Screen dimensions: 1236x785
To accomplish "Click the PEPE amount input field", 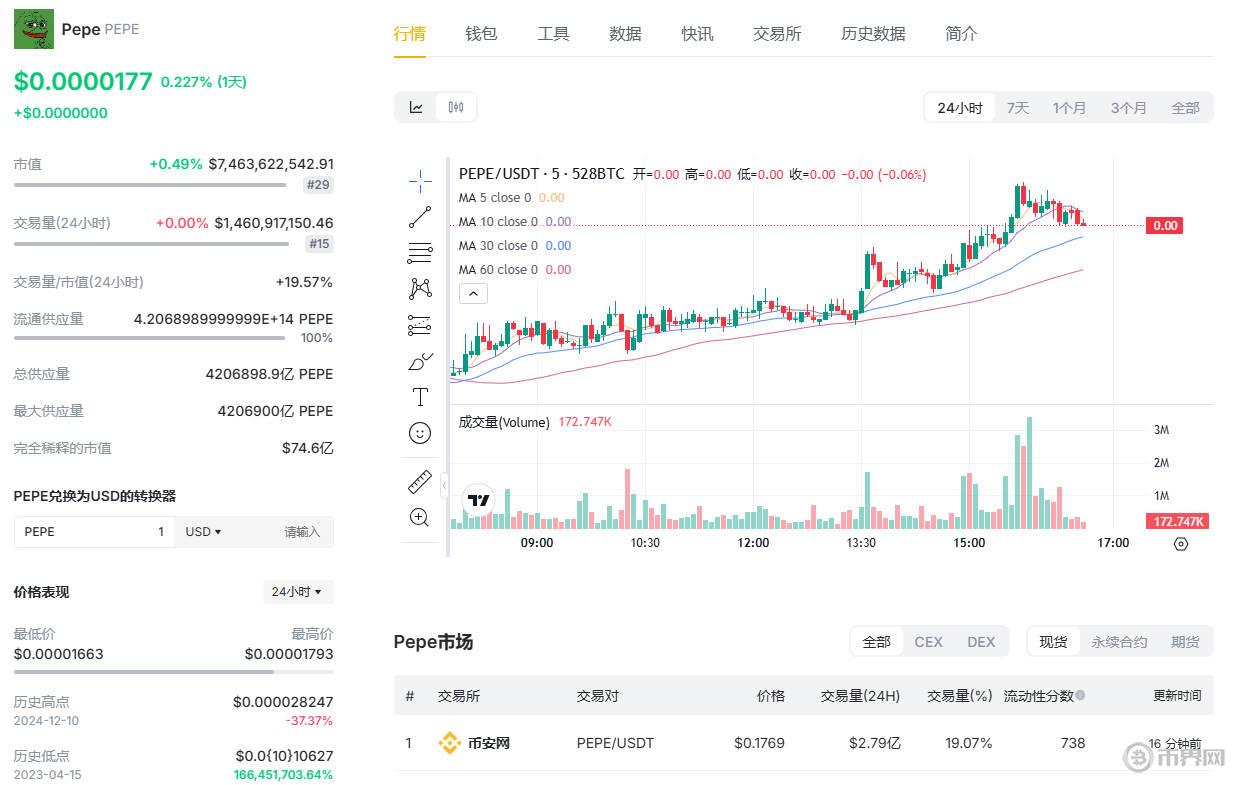I will (x=94, y=532).
